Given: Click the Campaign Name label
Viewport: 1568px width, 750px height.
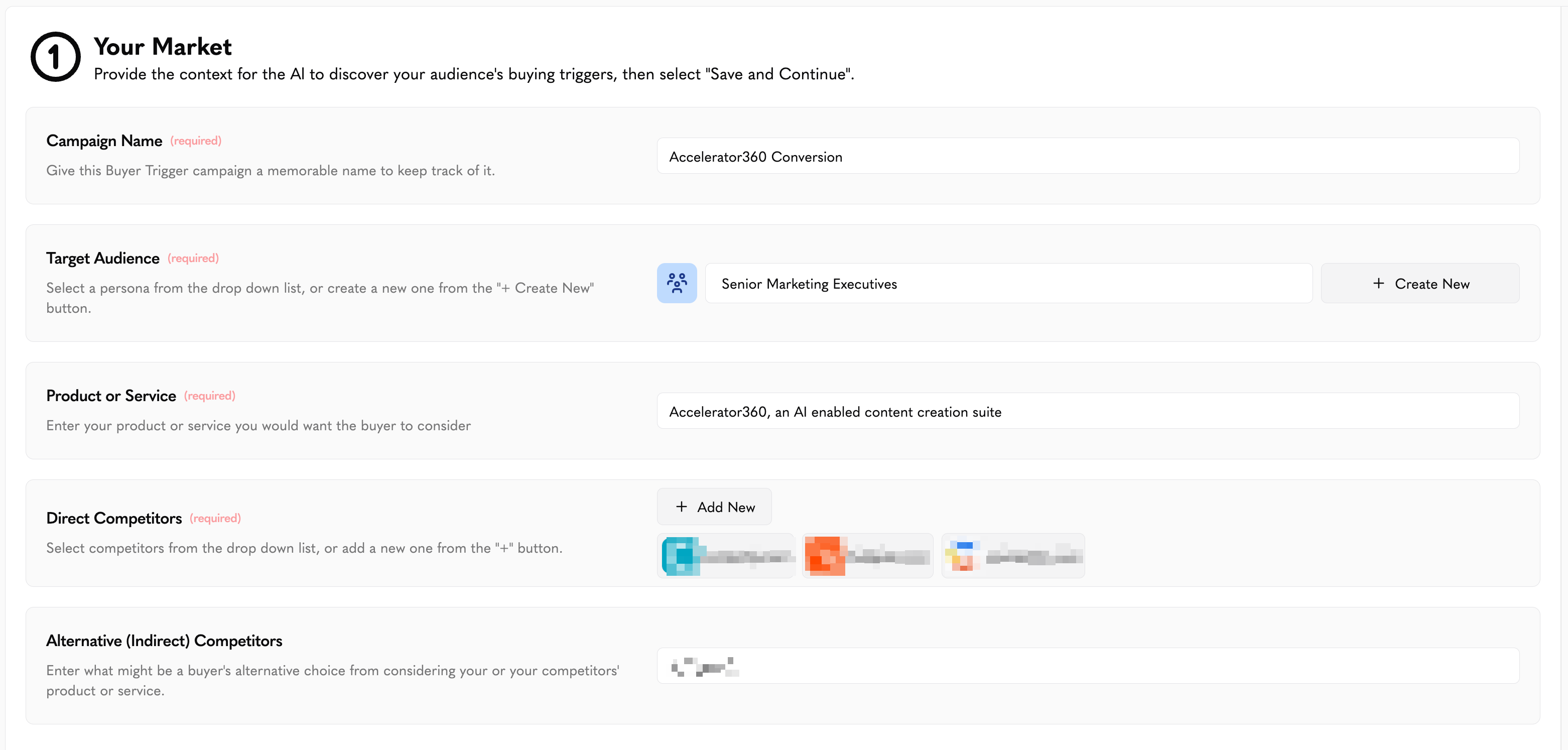Looking at the screenshot, I should pyautogui.click(x=104, y=141).
